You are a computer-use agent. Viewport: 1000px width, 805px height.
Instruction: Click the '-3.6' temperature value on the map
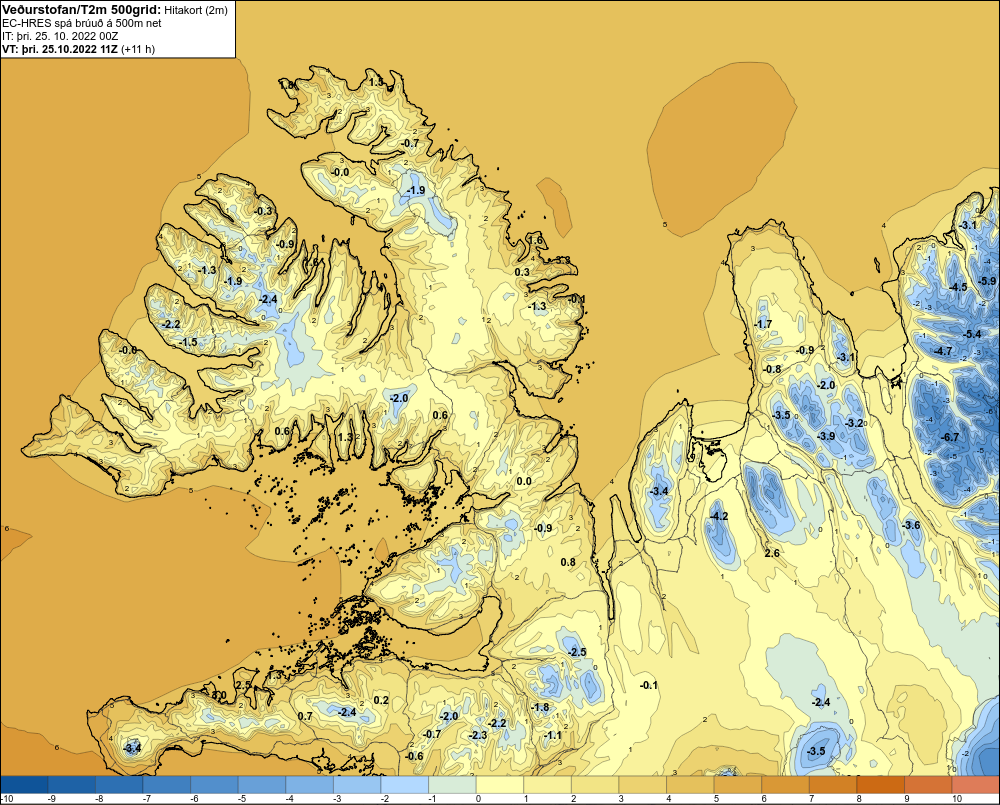pos(911,525)
